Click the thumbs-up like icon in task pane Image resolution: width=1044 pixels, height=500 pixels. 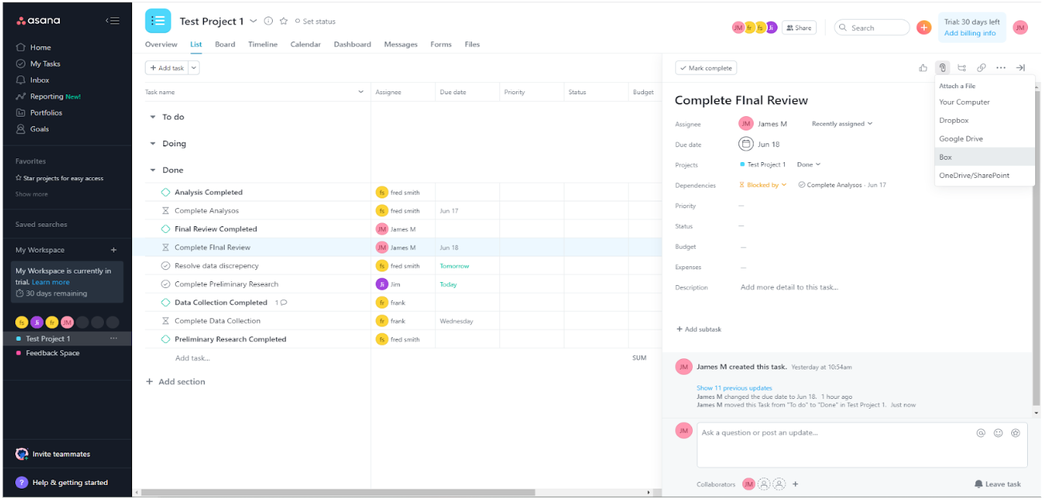coord(923,68)
